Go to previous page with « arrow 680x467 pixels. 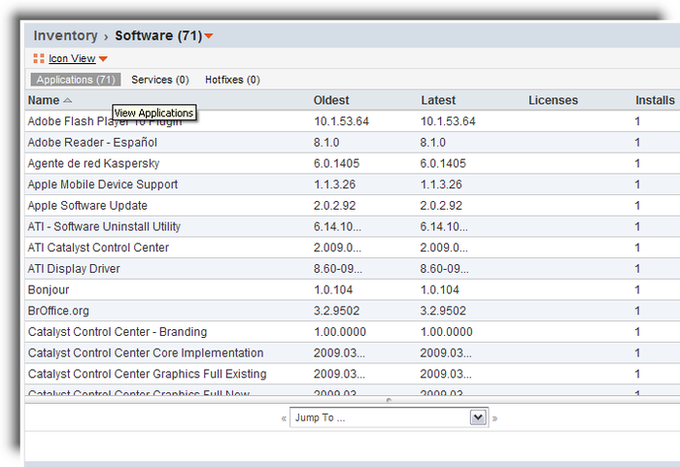pos(284,418)
